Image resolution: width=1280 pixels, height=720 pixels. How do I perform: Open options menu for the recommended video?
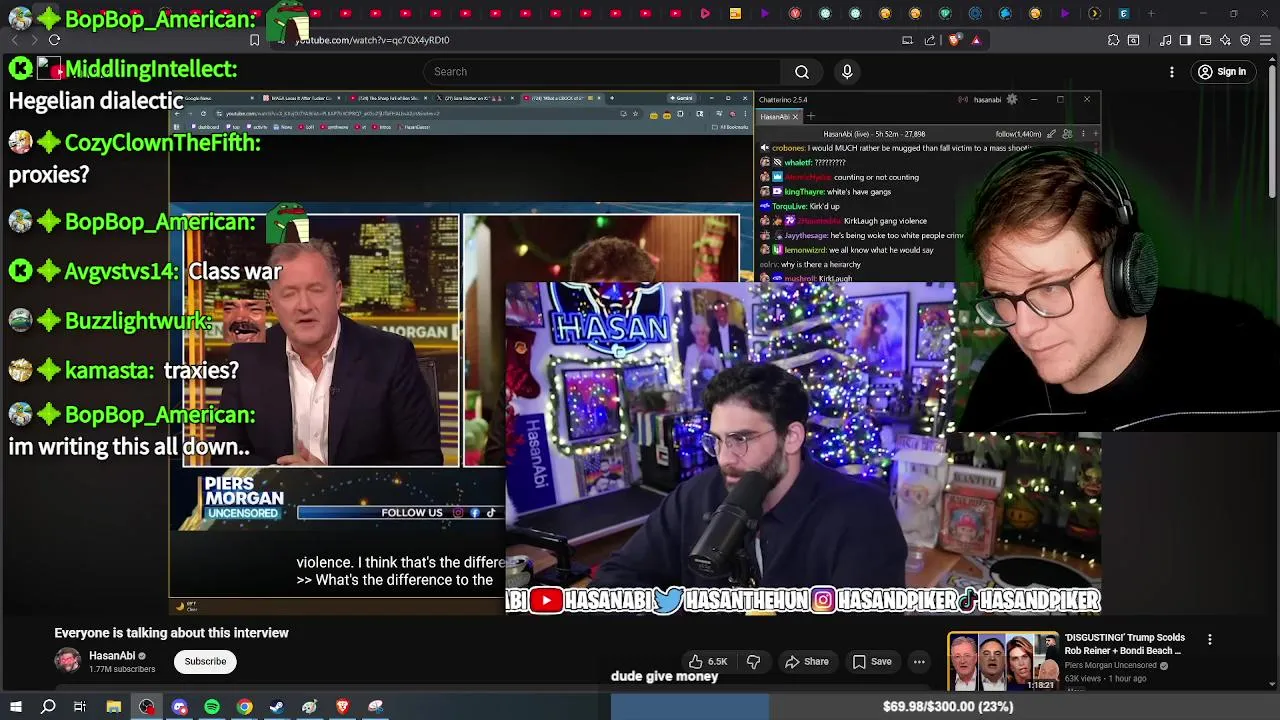coord(1210,640)
